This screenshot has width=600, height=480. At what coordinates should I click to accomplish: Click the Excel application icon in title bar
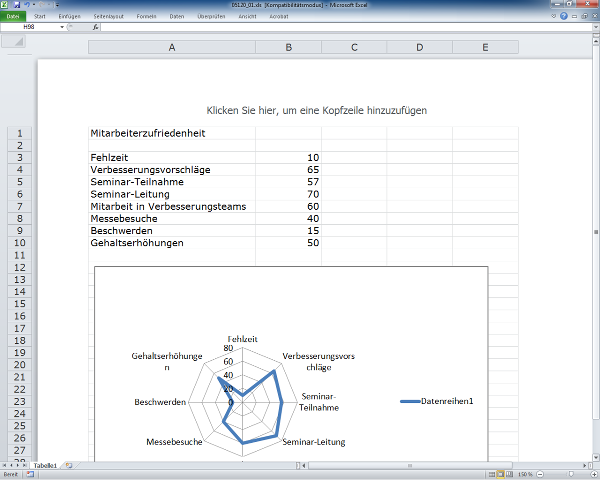click(6, 6)
